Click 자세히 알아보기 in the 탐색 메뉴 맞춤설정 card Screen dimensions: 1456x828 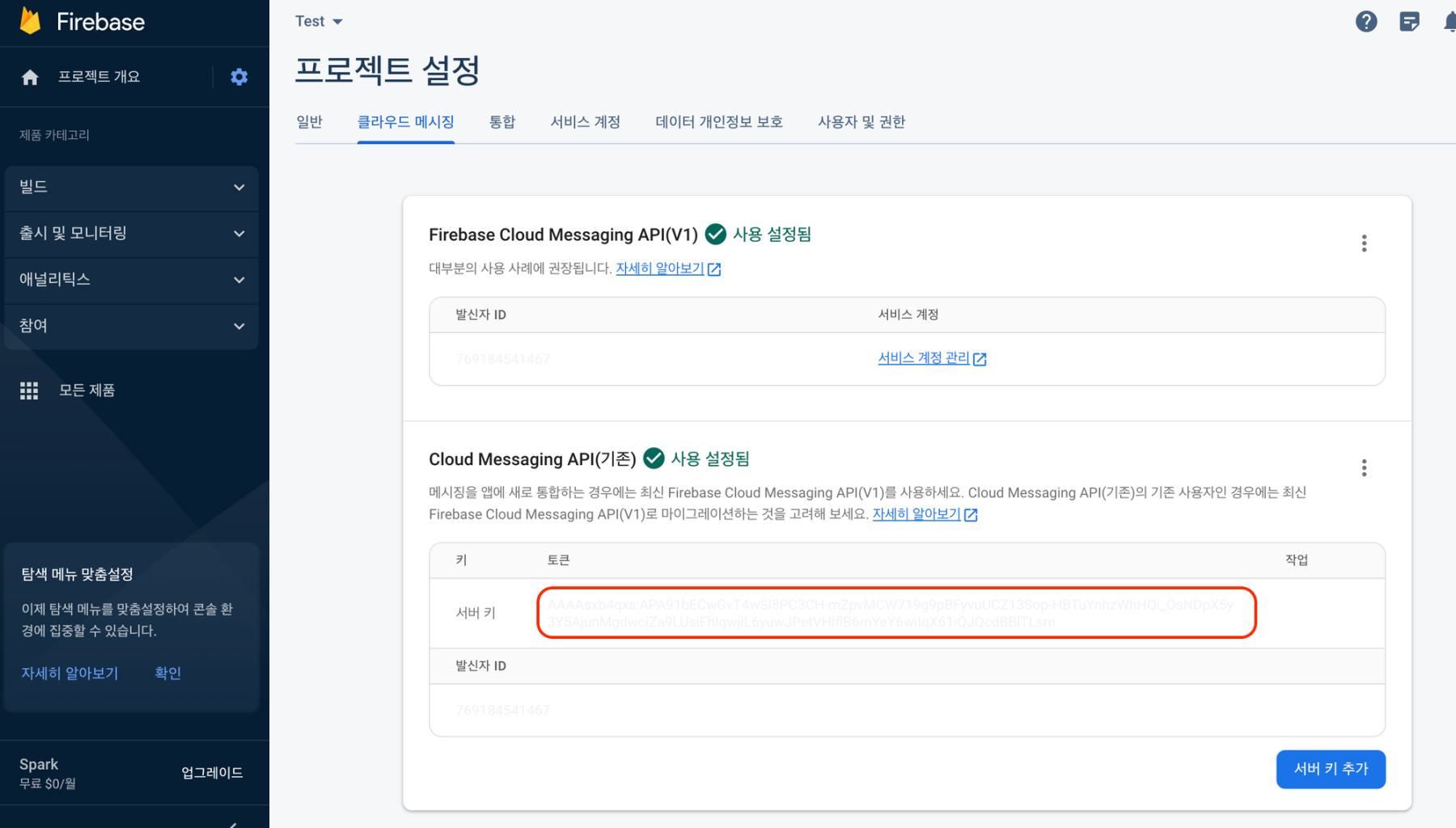70,674
